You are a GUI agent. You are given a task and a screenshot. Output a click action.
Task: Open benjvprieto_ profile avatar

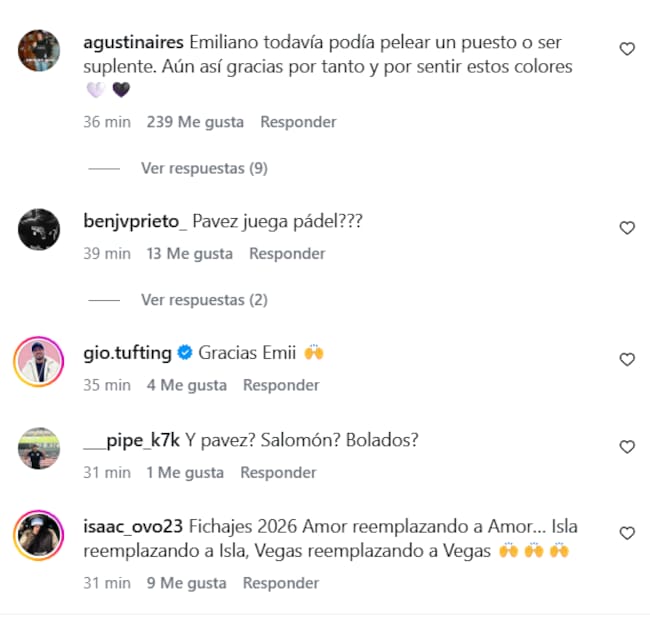click(39, 229)
